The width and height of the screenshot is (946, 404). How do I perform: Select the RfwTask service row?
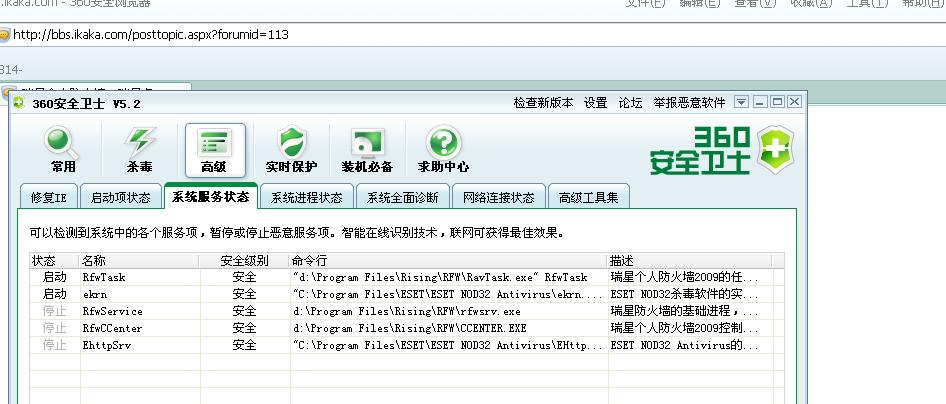click(407, 277)
